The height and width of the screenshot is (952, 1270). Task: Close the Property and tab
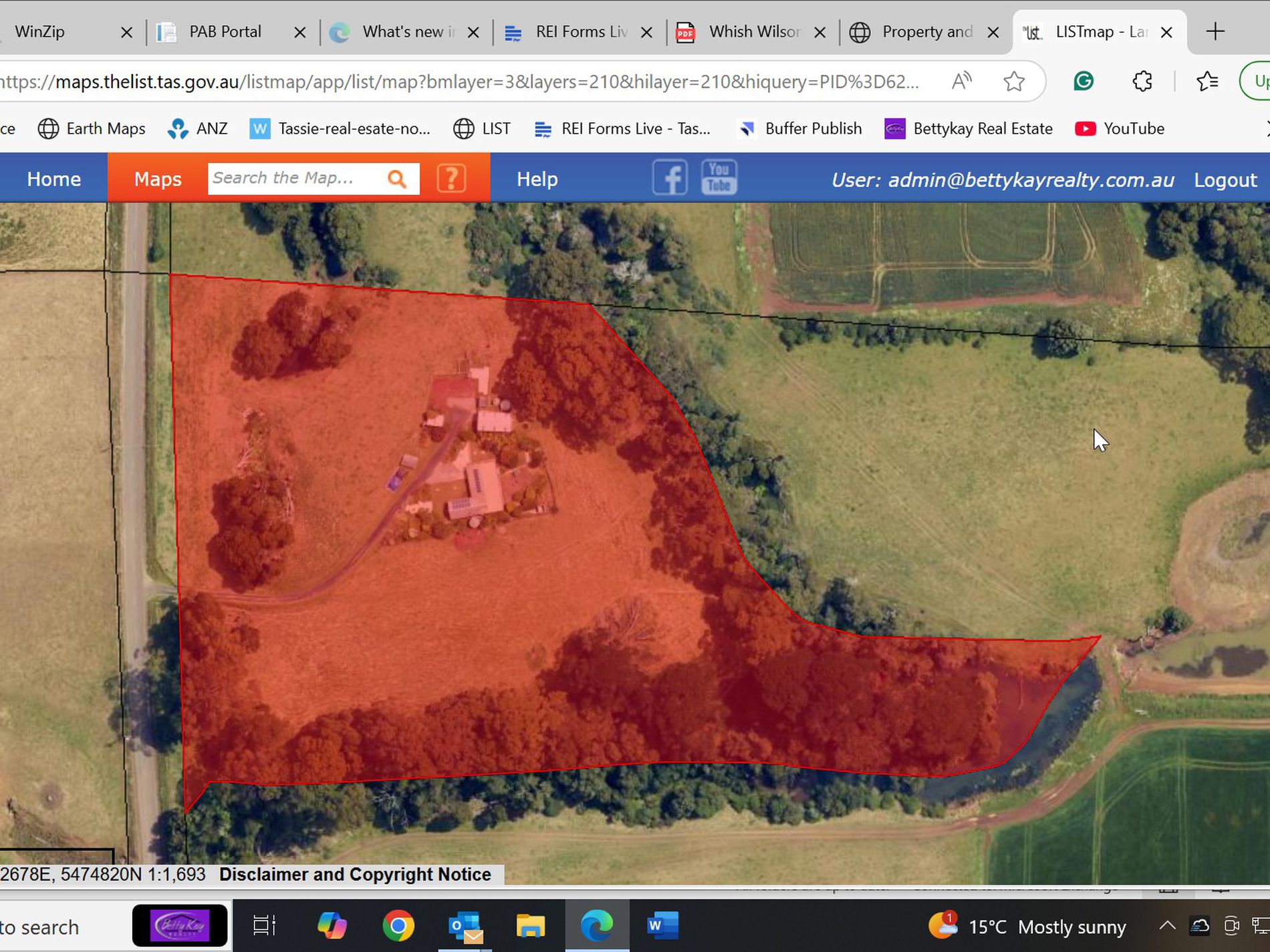coord(993,32)
